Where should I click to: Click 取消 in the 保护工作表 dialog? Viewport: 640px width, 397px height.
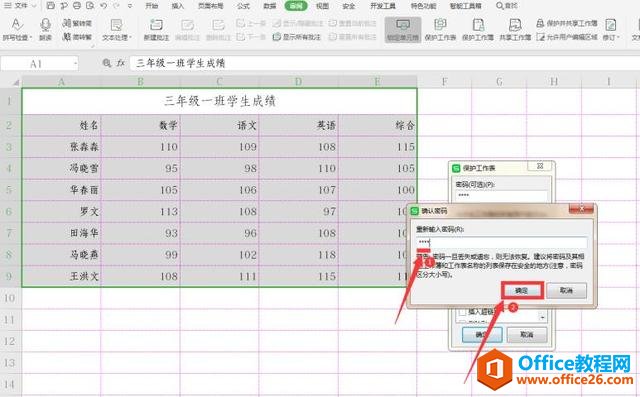point(527,335)
